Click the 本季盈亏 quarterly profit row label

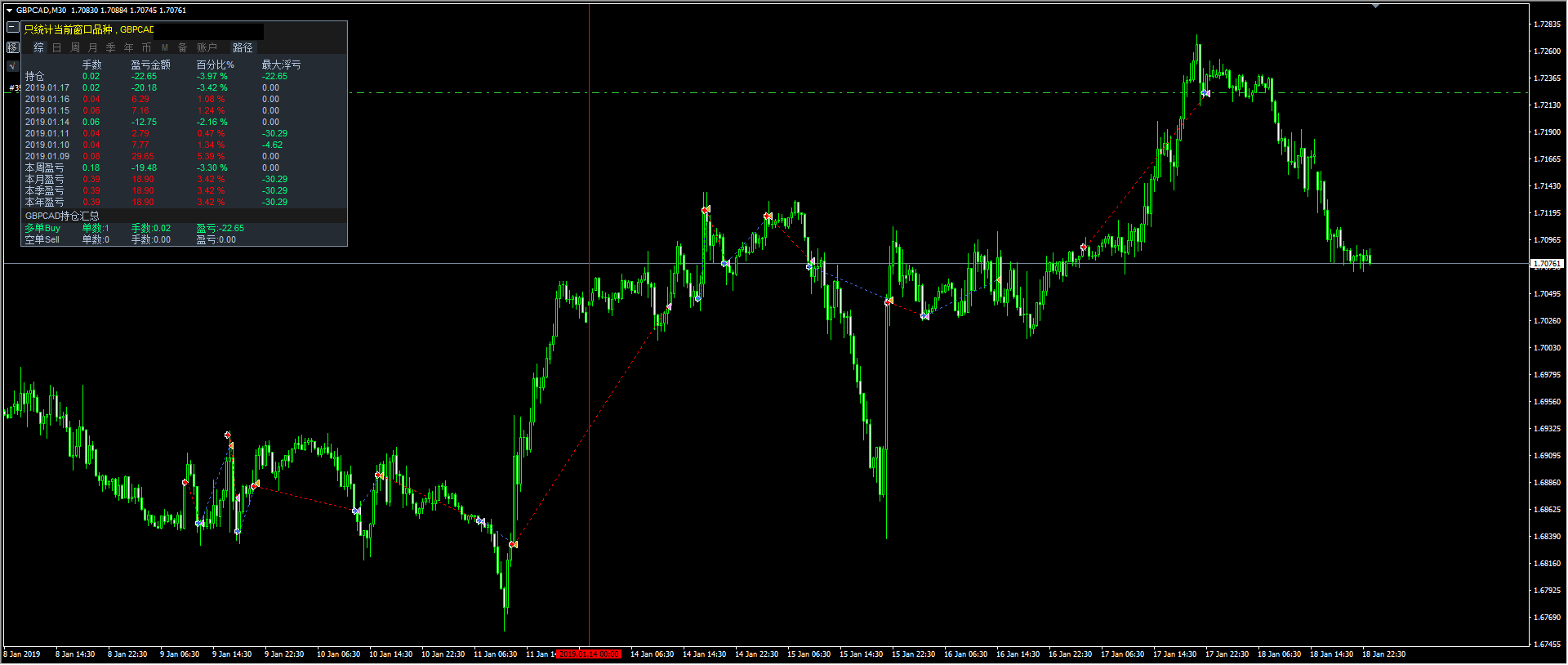(x=44, y=190)
